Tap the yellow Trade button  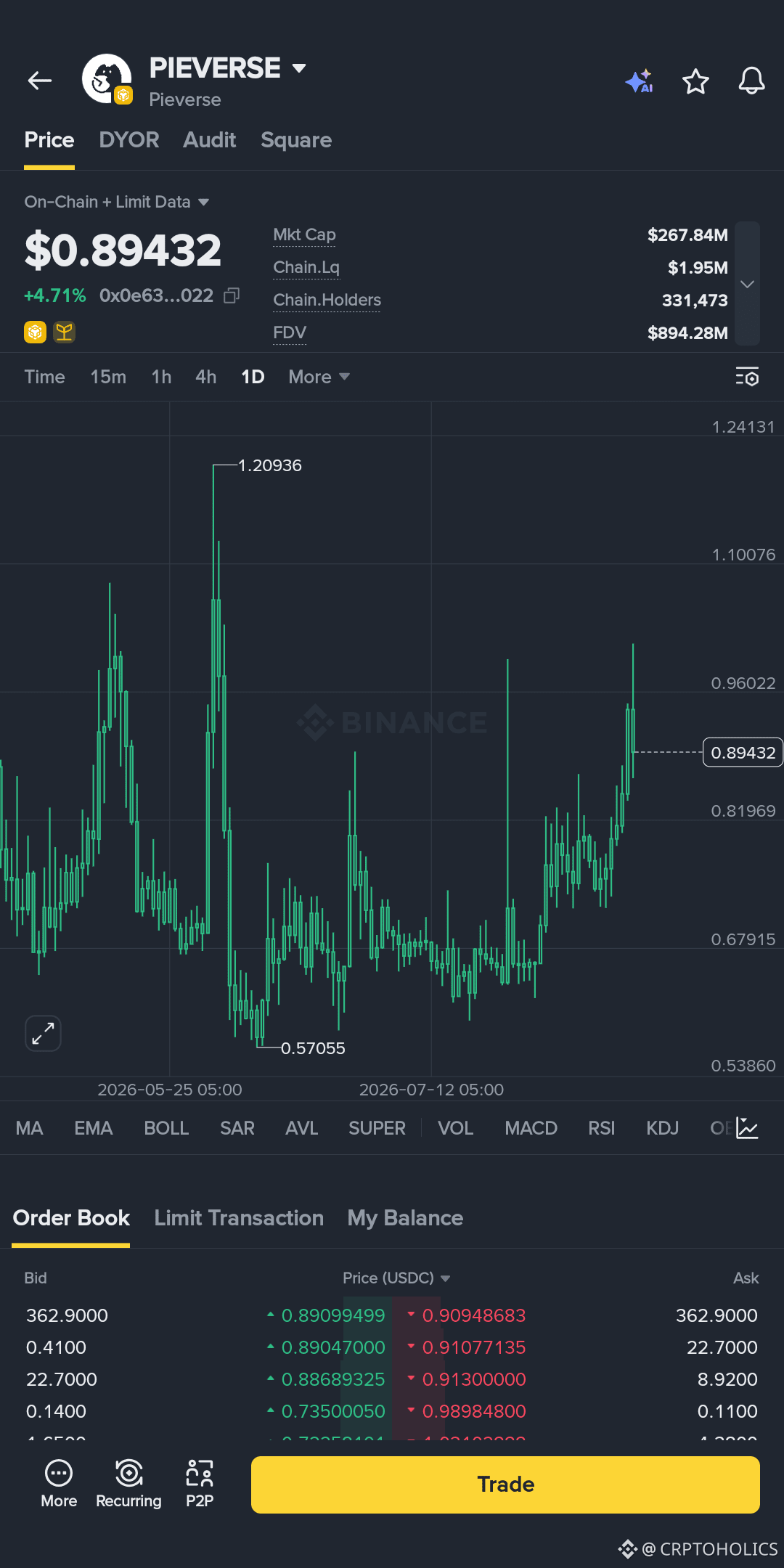tap(505, 1485)
